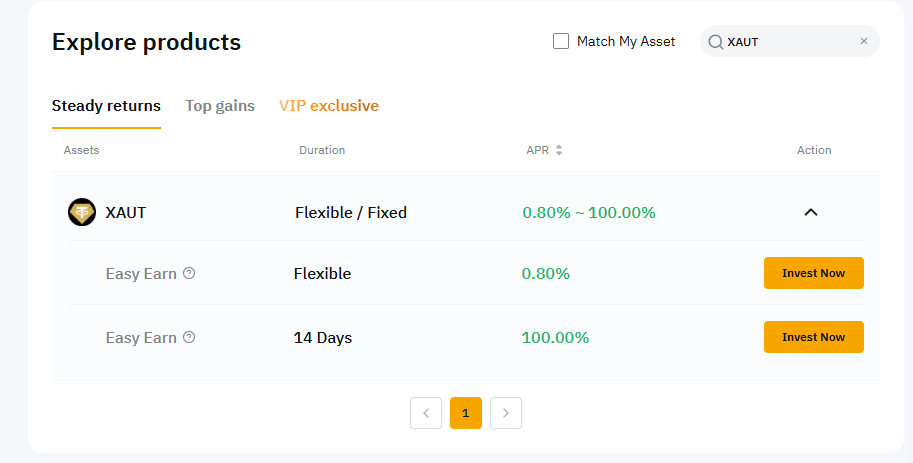This screenshot has height=463, width=913.
Task: Go to previous page arrow
Action: (426, 412)
